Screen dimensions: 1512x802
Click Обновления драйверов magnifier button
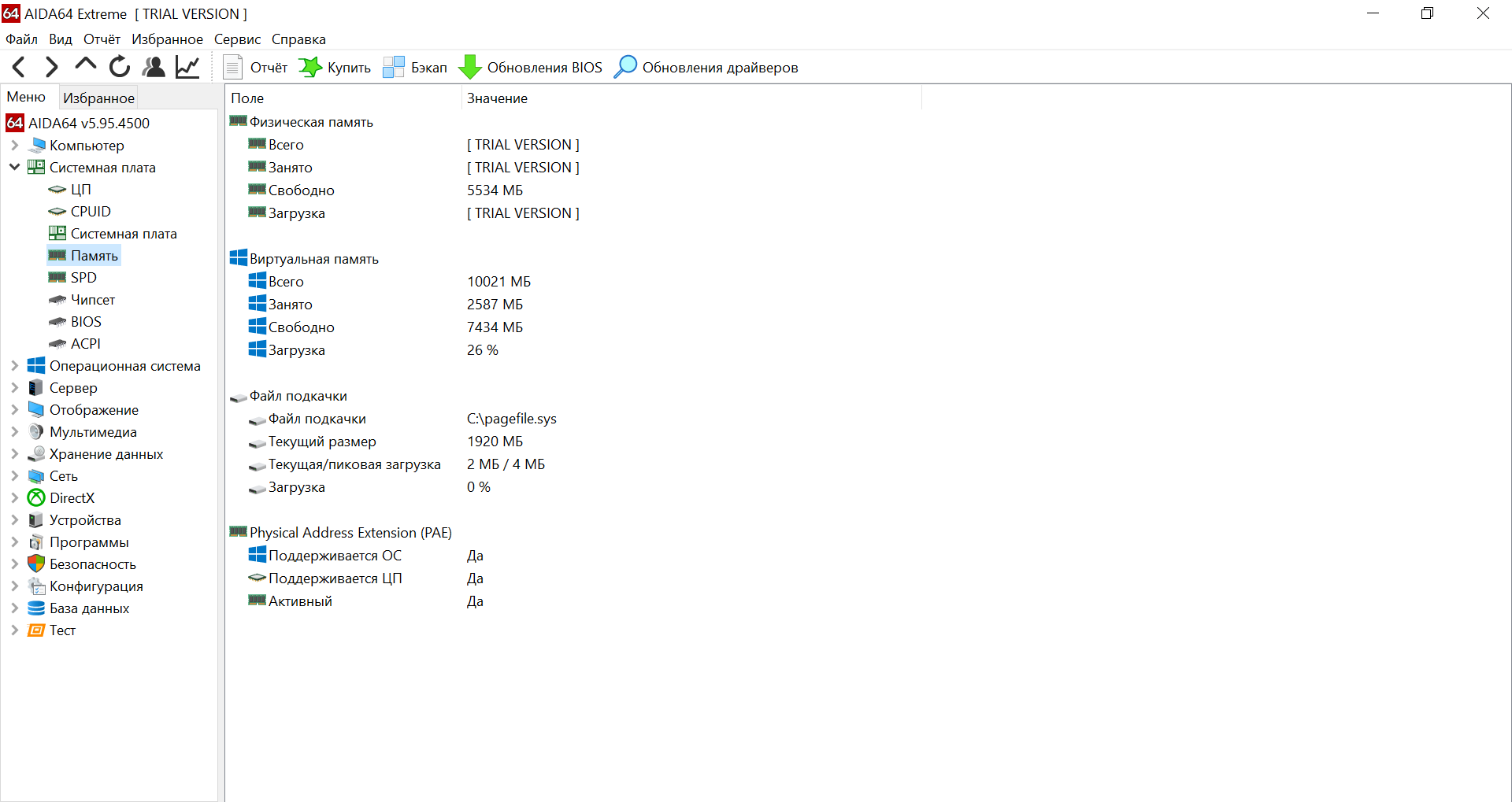(706, 67)
